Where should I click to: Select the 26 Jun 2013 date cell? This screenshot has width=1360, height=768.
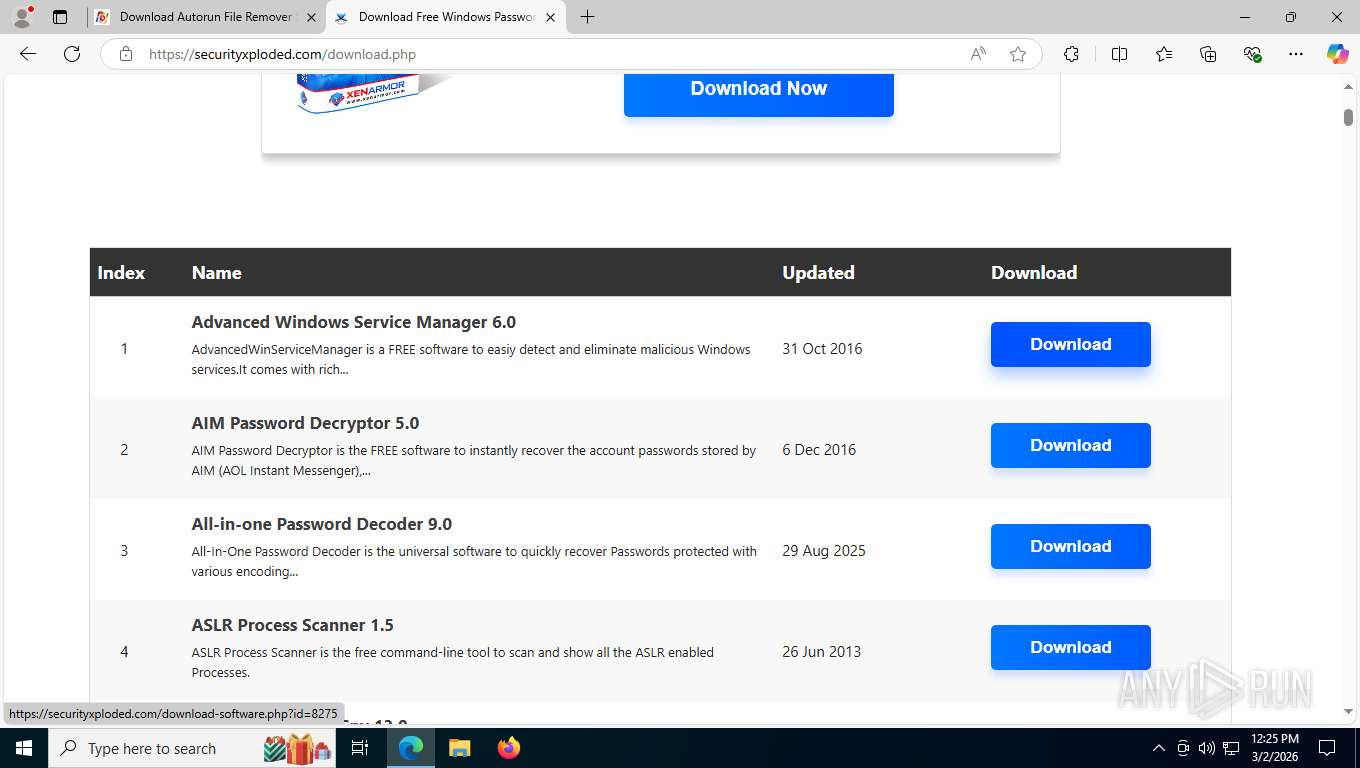pos(821,652)
